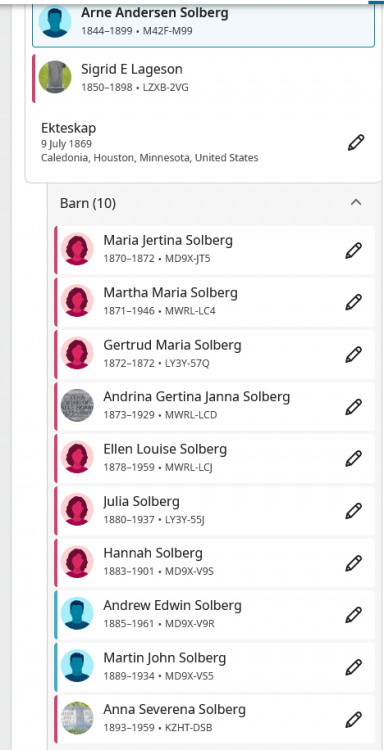Image resolution: width=384 pixels, height=750 pixels.
Task: Edit Andrew Edwin Solberg's relationship
Action: coord(353,615)
